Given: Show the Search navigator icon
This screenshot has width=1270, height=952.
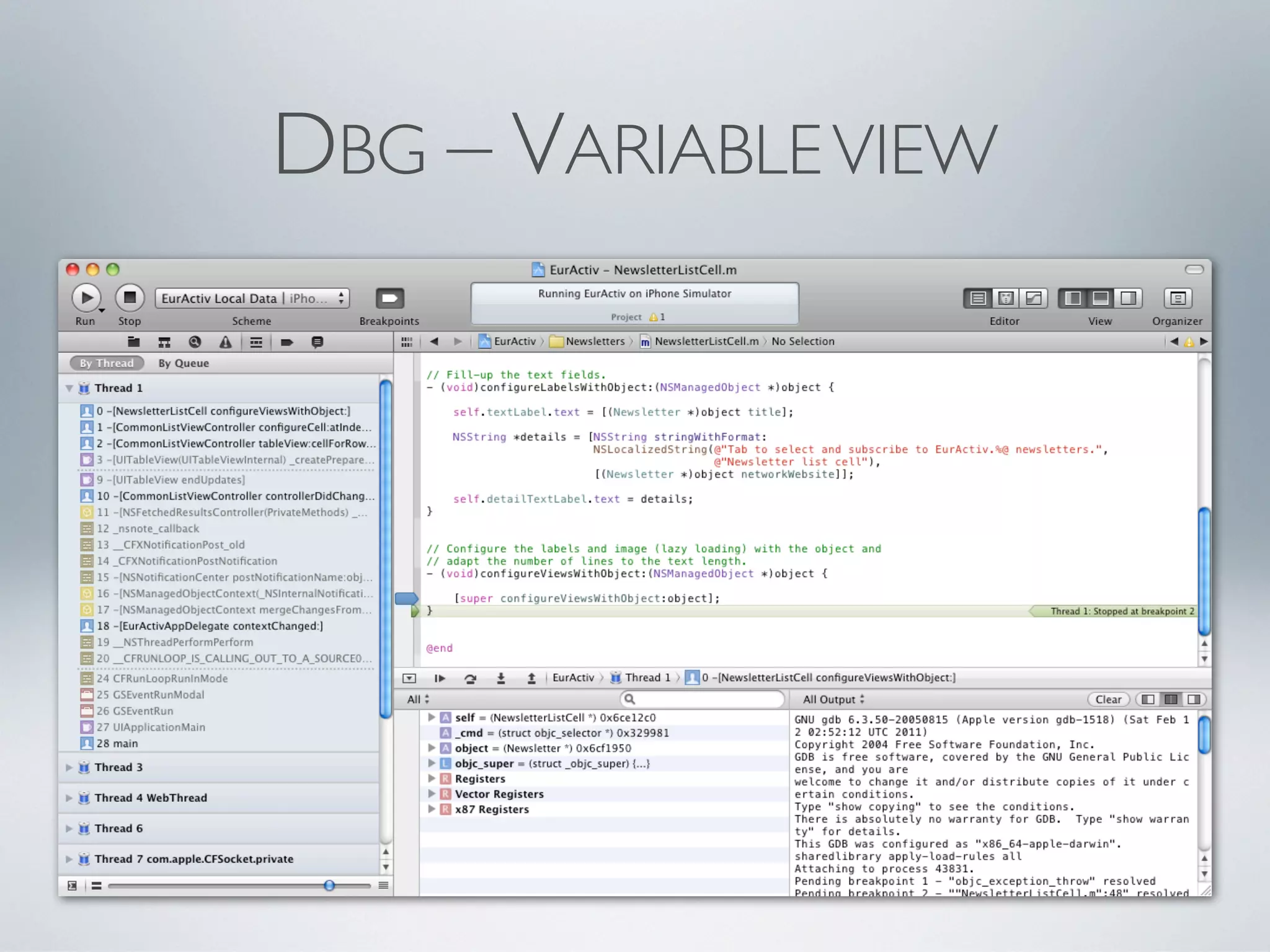Looking at the screenshot, I should coord(195,342).
